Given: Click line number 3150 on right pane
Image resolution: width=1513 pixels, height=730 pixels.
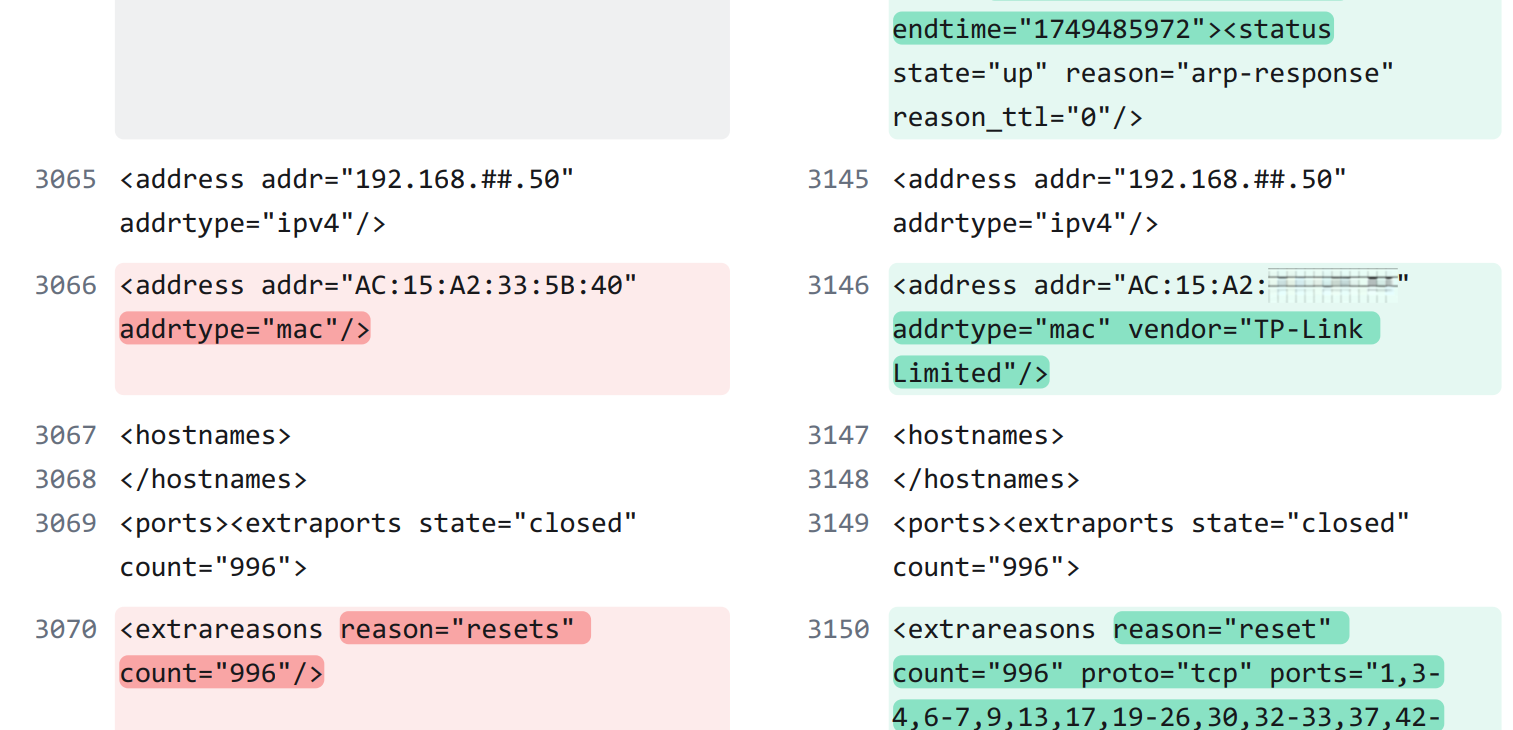Looking at the screenshot, I should [x=838, y=630].
